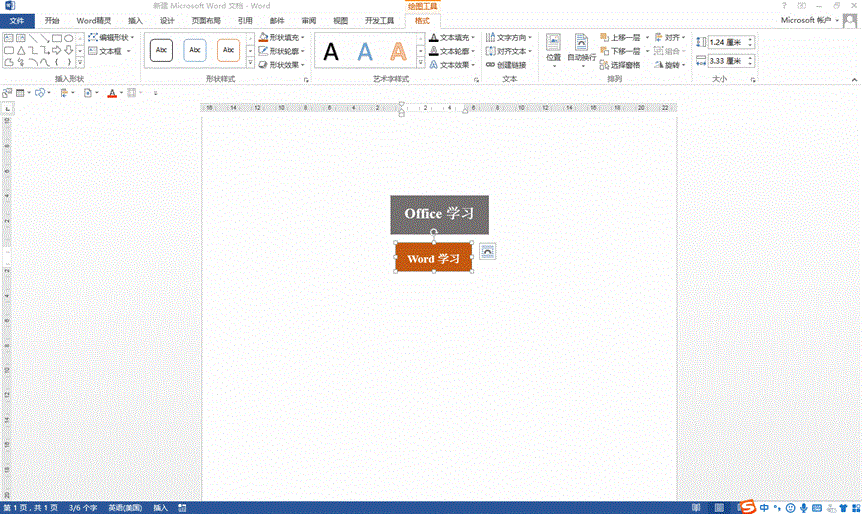The width and height of the screenshot is (862, 514).
Task: Click the 编辑形状 (Edit Shape) icon
Action: pyautogui.click(x=93, y=37)
